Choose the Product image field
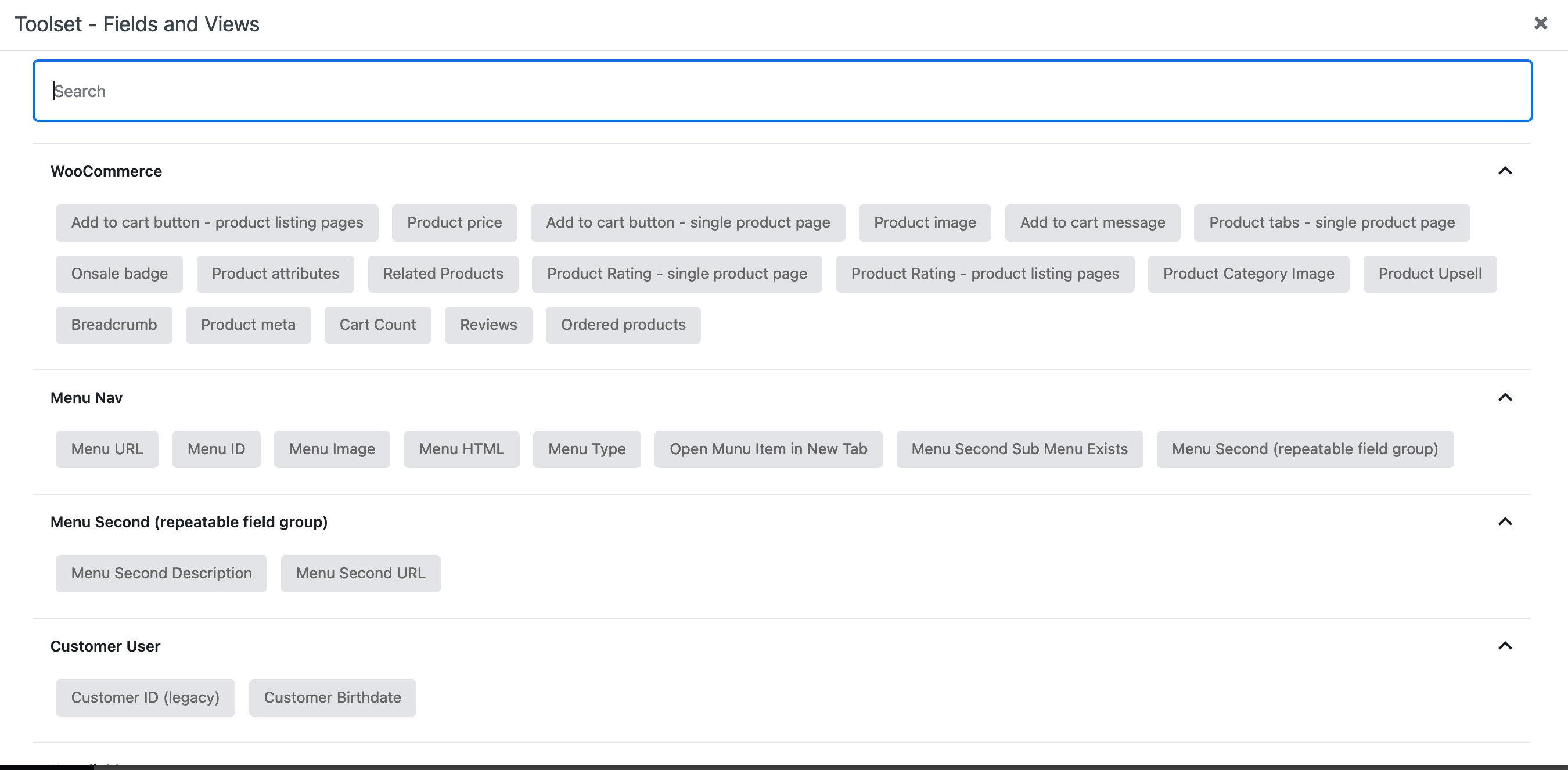 (925, 223)
